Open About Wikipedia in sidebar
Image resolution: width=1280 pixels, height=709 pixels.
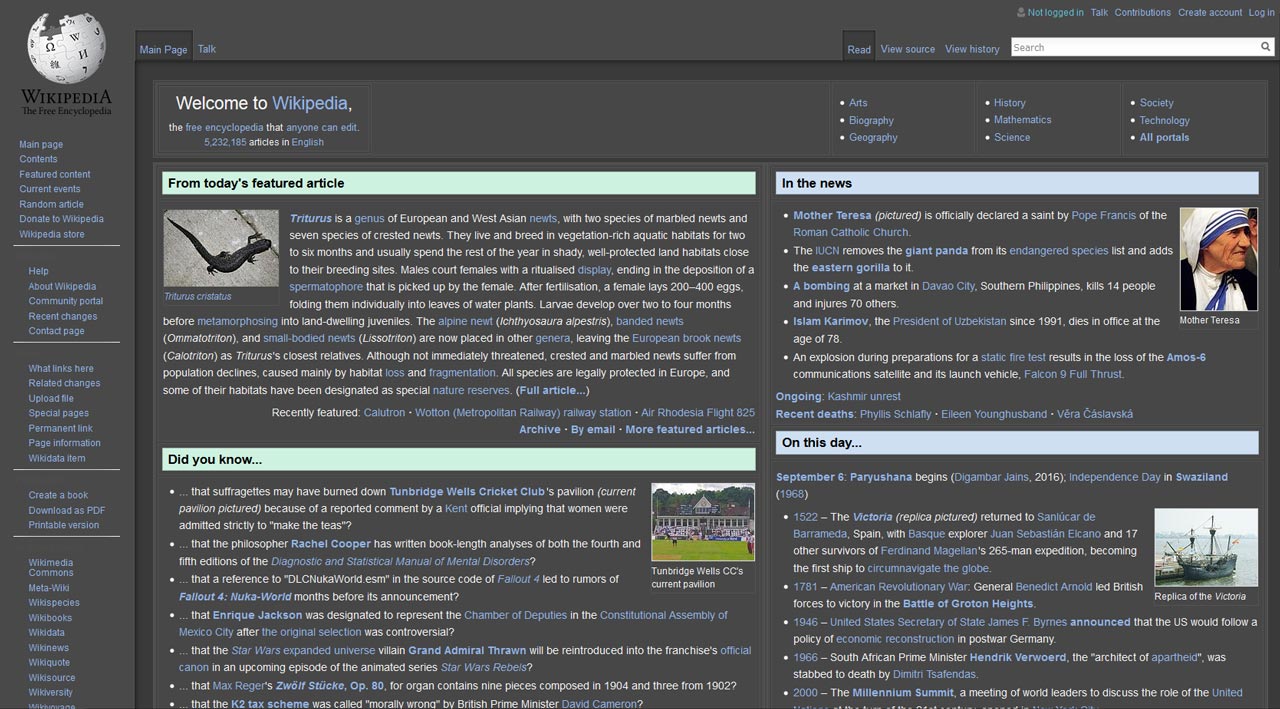pyautogui.click(x=62, y=286)
